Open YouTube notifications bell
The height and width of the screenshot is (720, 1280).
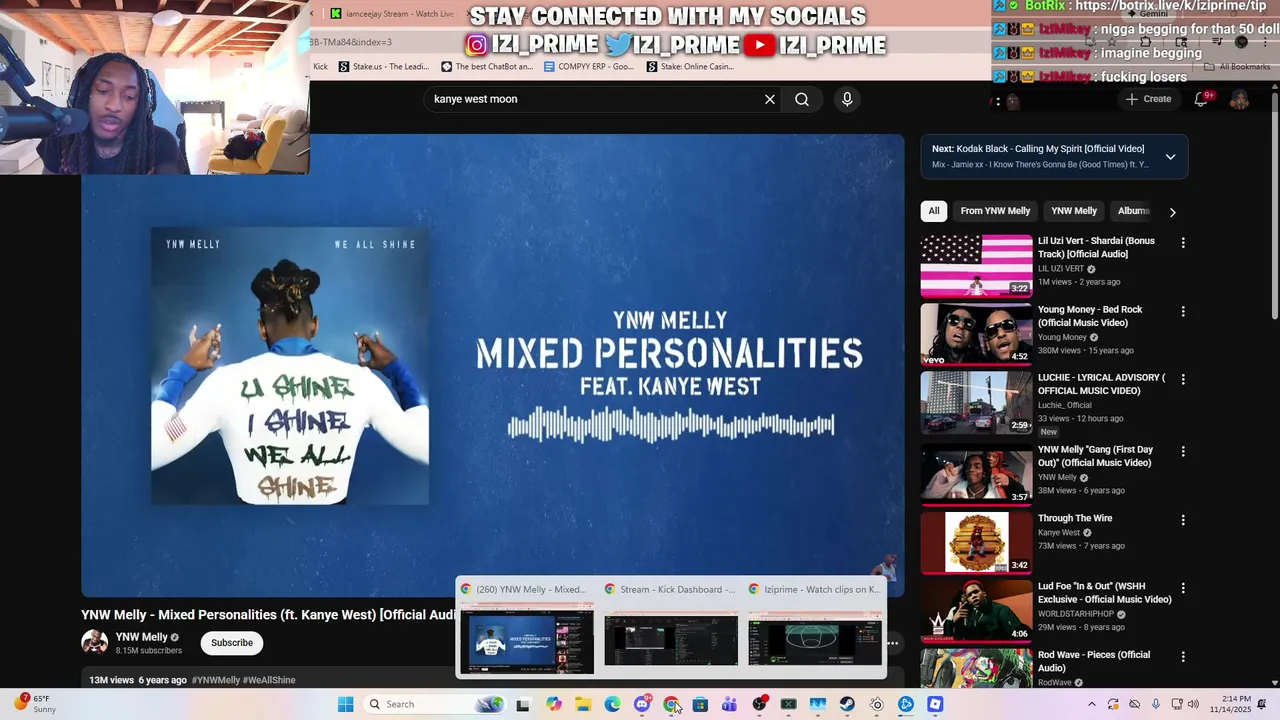1203,99
